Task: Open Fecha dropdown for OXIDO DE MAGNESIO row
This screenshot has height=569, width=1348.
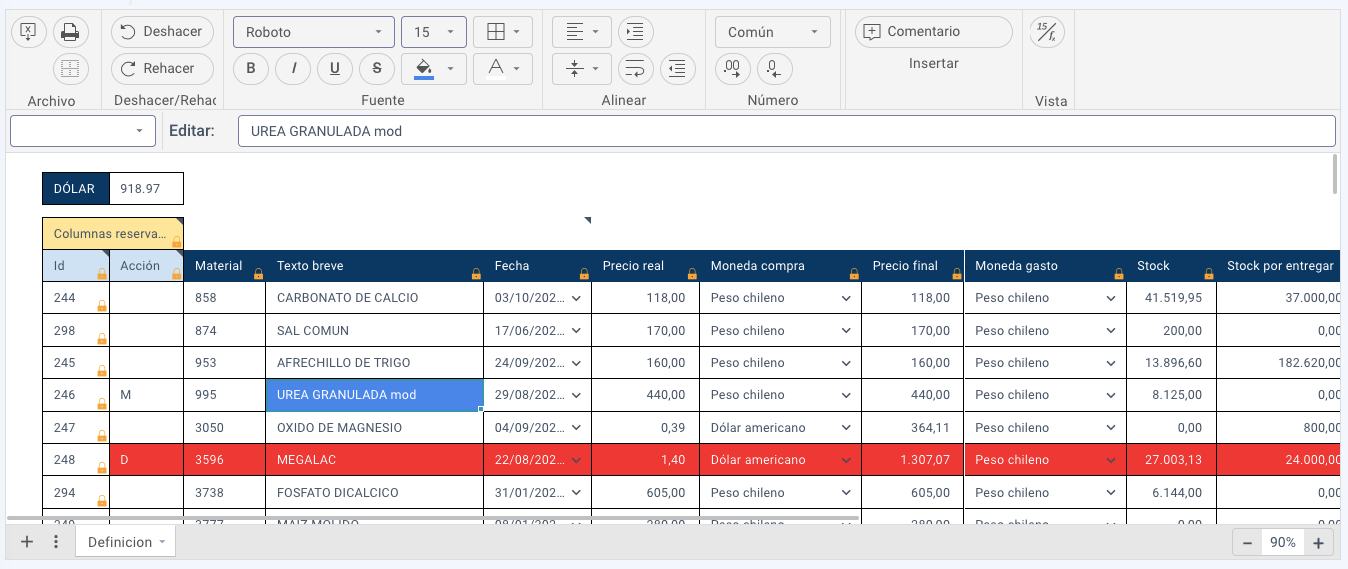Action: [x=575, y=428]
